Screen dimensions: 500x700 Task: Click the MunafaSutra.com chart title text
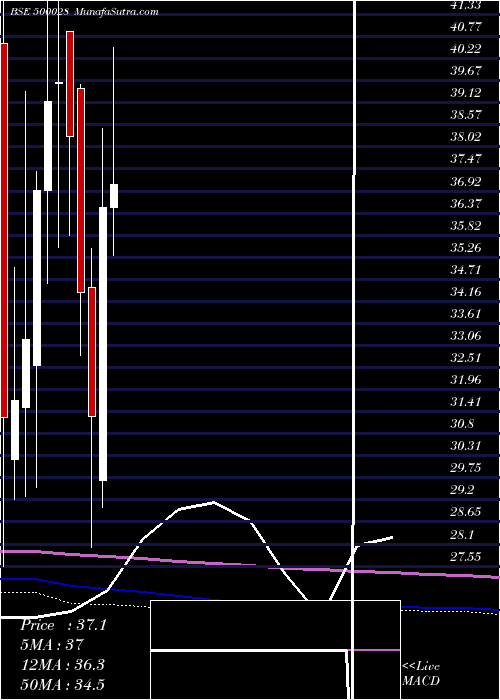(117, 12)
